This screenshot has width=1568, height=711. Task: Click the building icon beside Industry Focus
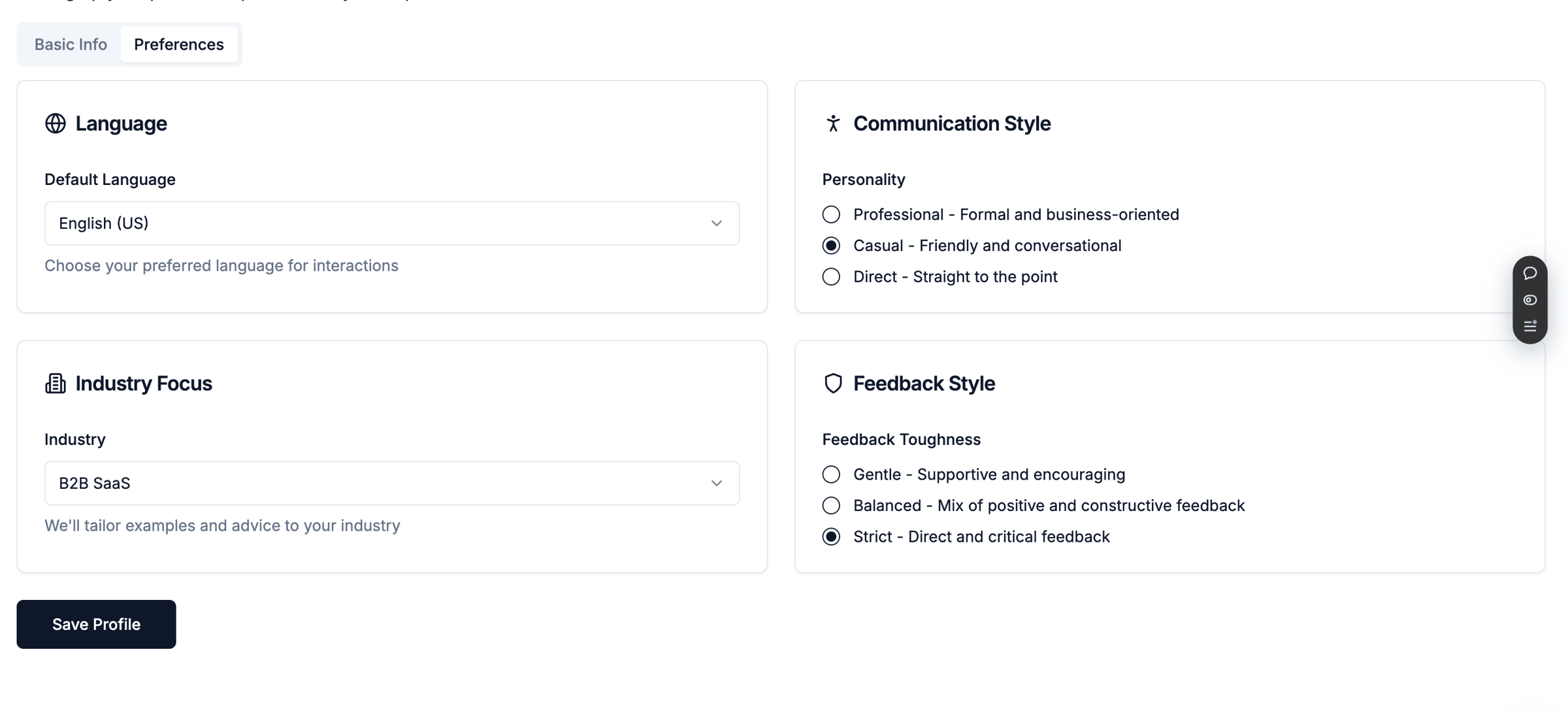(x=56, y=384)
